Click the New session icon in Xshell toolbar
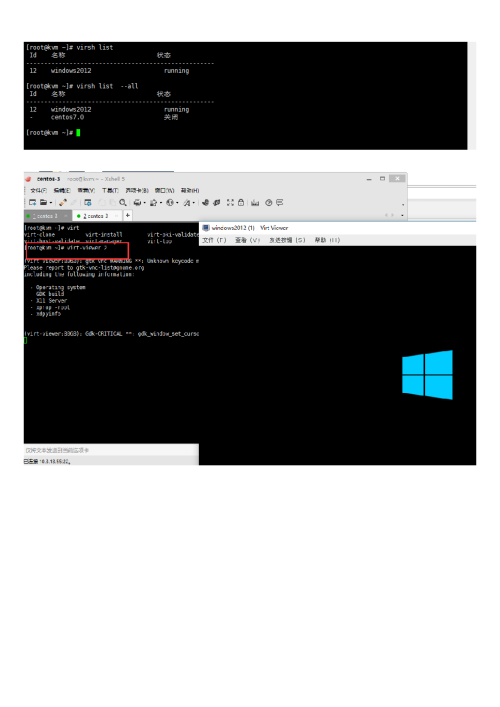500x707 pixels. tap(32, 202)
